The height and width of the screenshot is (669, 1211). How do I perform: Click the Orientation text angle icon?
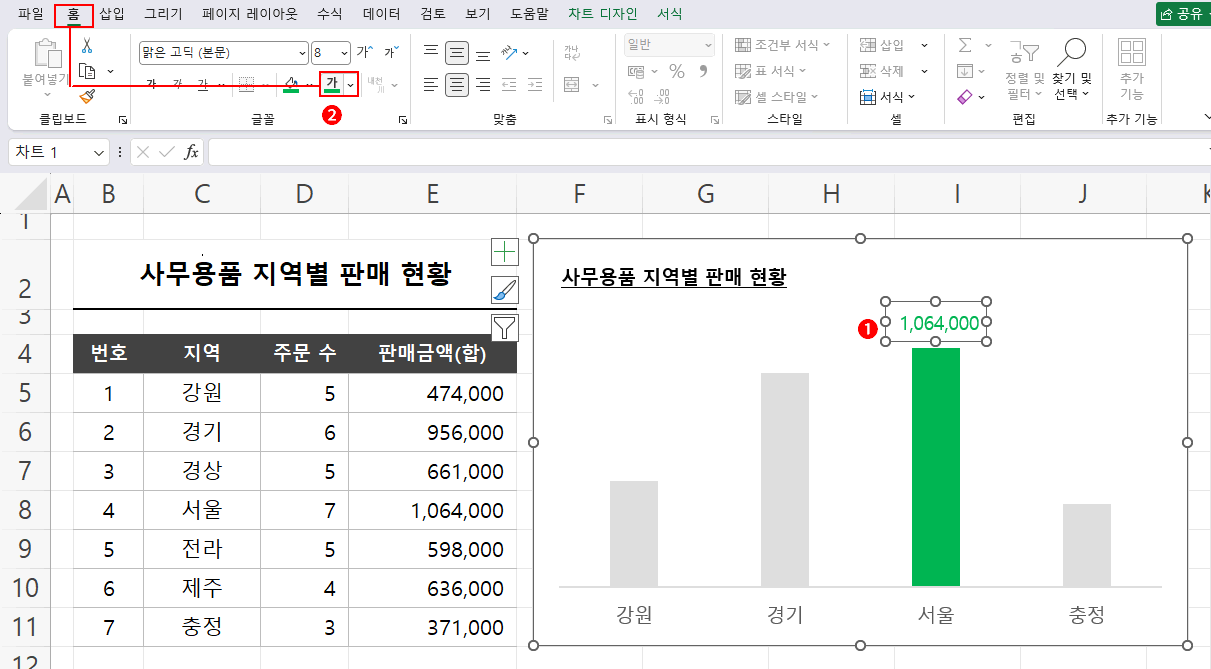tap(510, 53)
